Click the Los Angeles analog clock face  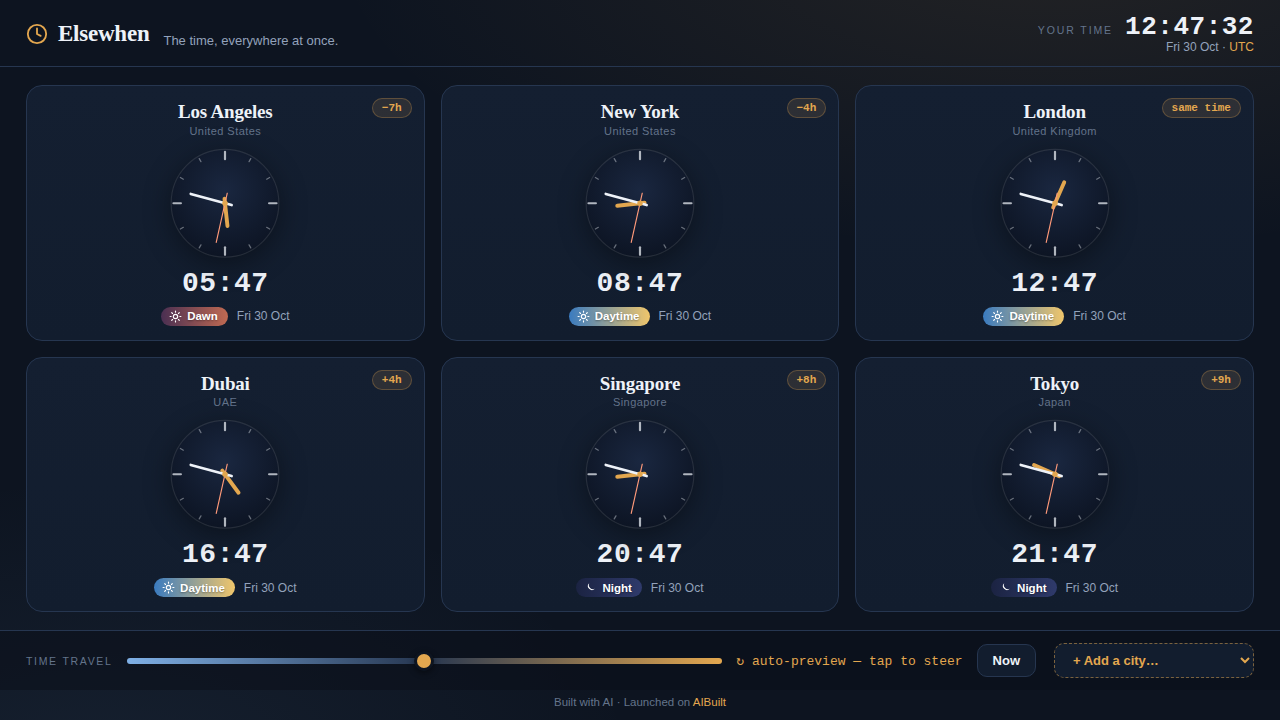[x=225, y=203]
